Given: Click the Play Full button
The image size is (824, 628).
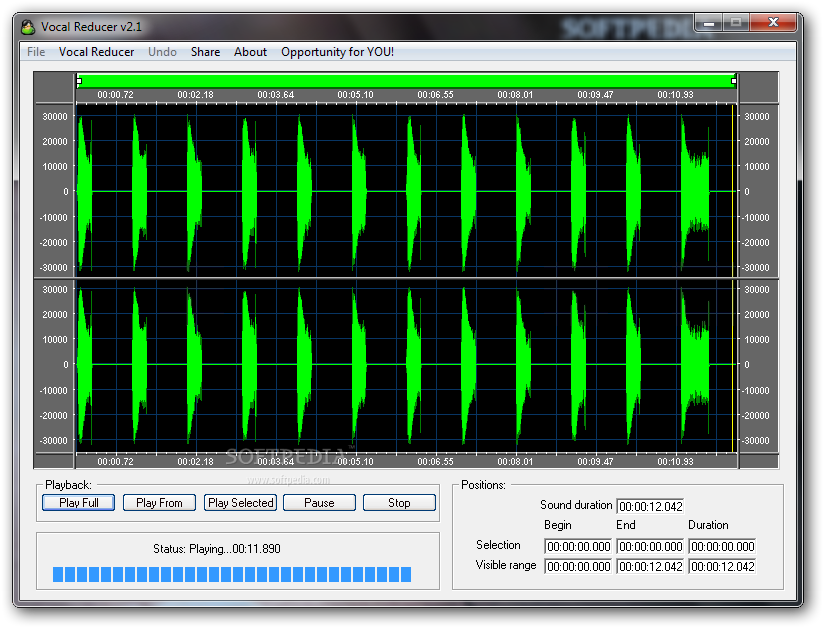Looking at the screenshot, I should click(78, 503).
